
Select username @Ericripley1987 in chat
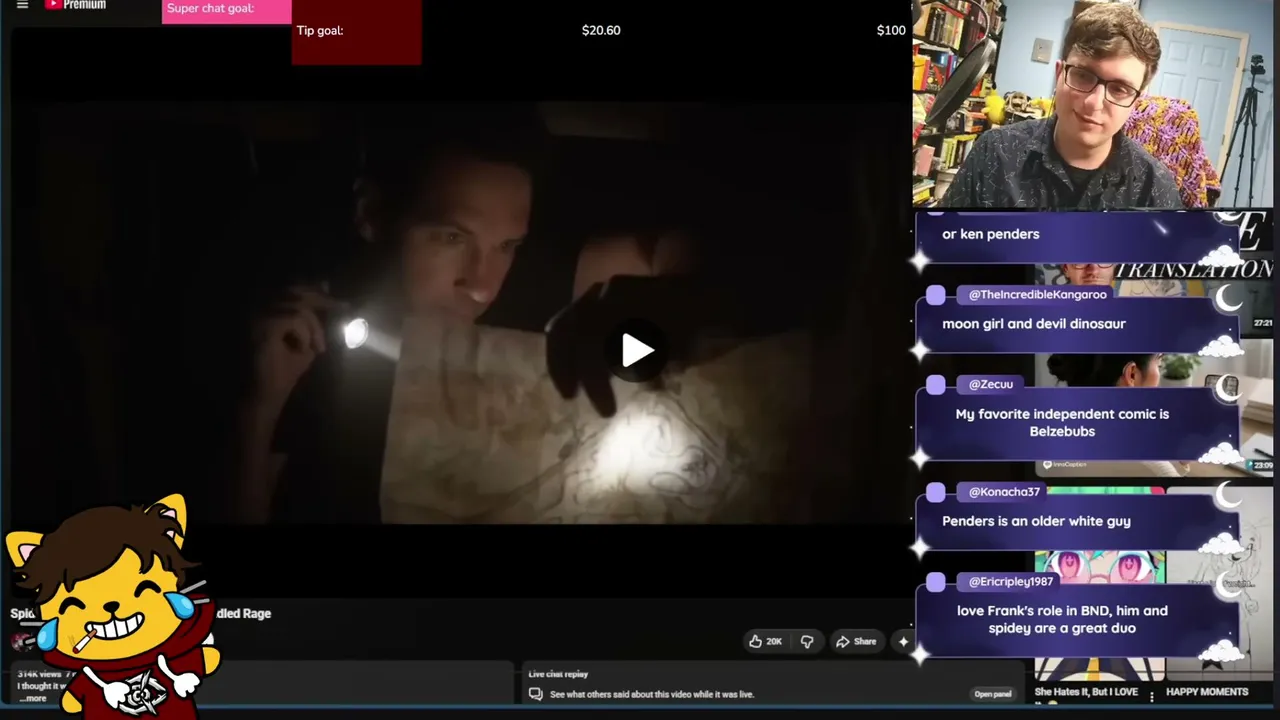pyautogui.click(x=1011, y=581)
